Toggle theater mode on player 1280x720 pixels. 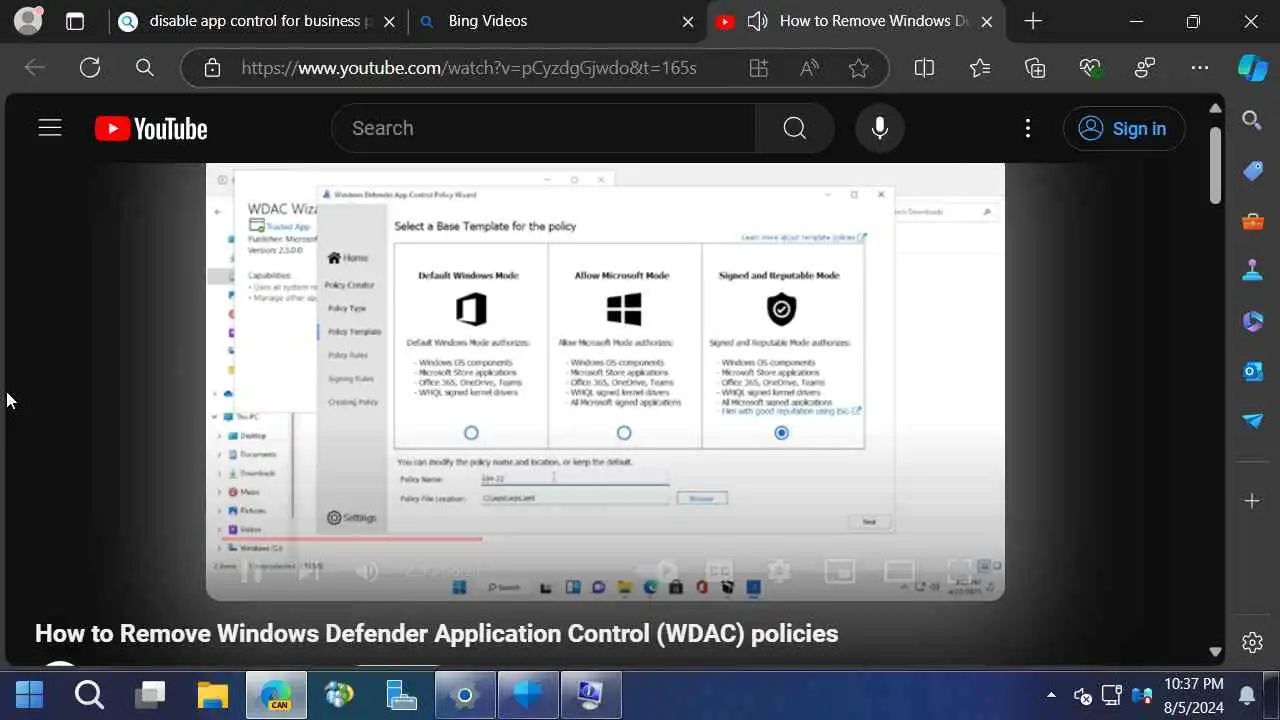click(899, 571)
